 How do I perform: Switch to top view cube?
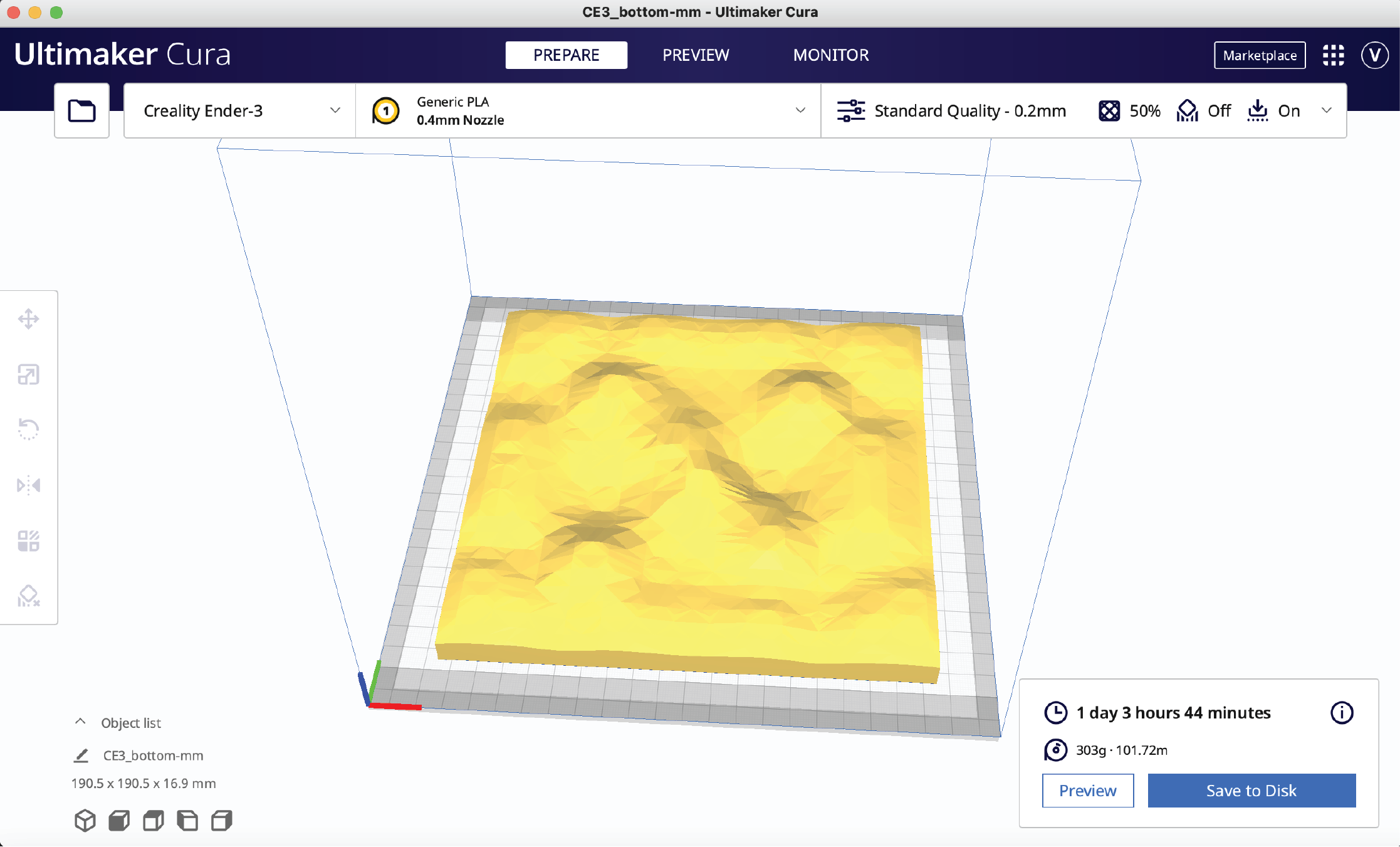click(154, 821)
